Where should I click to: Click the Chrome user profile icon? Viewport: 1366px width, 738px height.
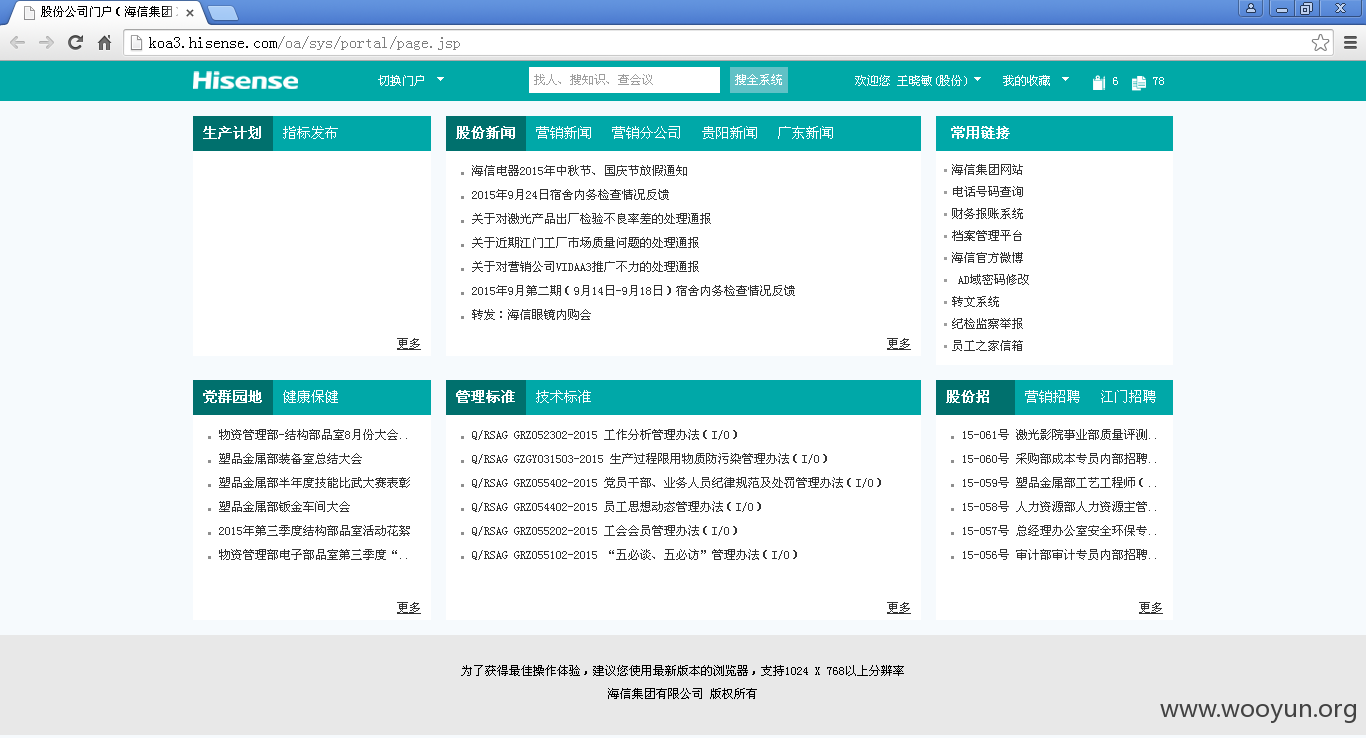click(1251, 9)
